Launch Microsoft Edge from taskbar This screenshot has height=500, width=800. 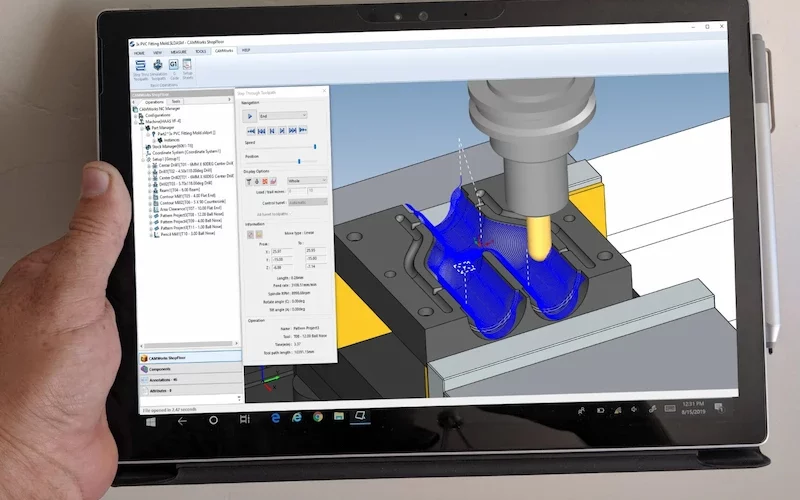click(x=276, y=418)
